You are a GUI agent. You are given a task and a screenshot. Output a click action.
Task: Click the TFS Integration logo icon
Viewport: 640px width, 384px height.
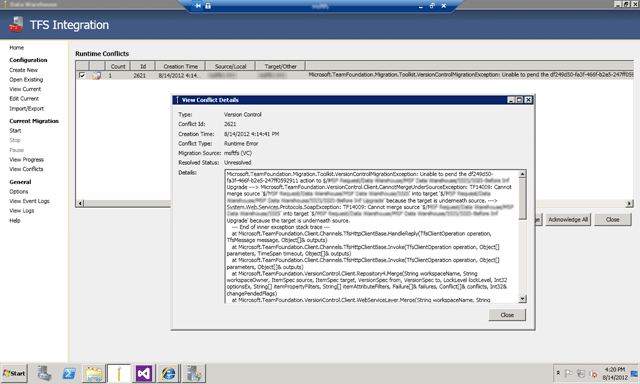coord(16,24)
